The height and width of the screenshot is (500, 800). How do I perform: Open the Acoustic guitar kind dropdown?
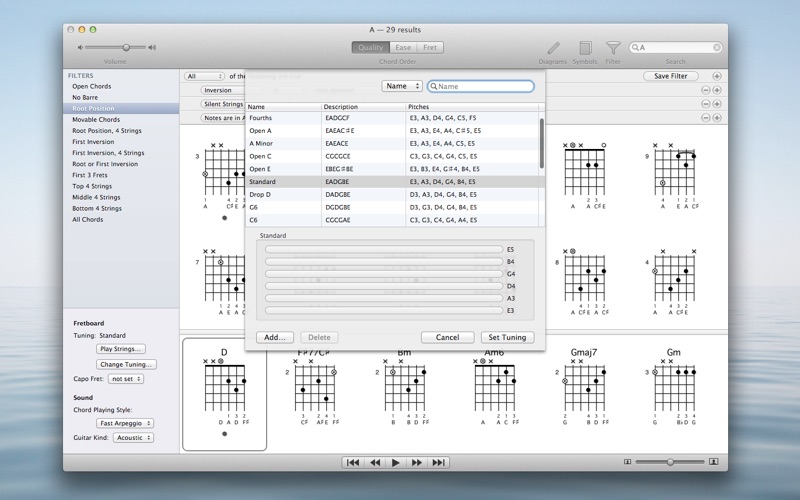pos(133,437)
